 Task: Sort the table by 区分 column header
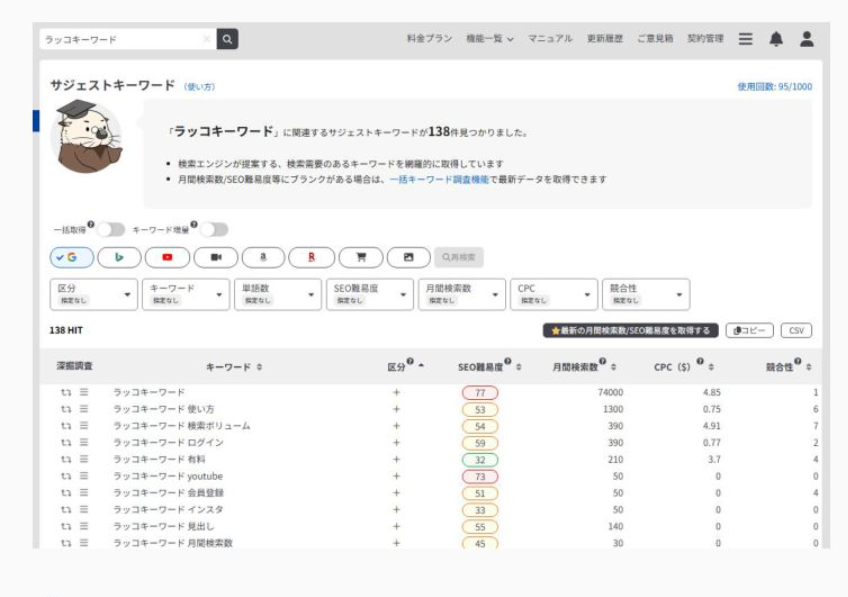coord(406,366)
